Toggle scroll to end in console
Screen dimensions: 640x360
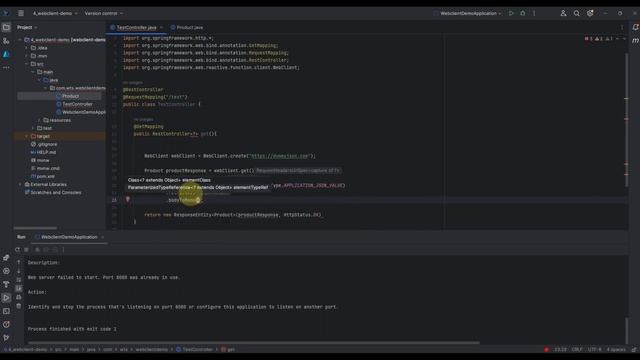pos(19,289)
